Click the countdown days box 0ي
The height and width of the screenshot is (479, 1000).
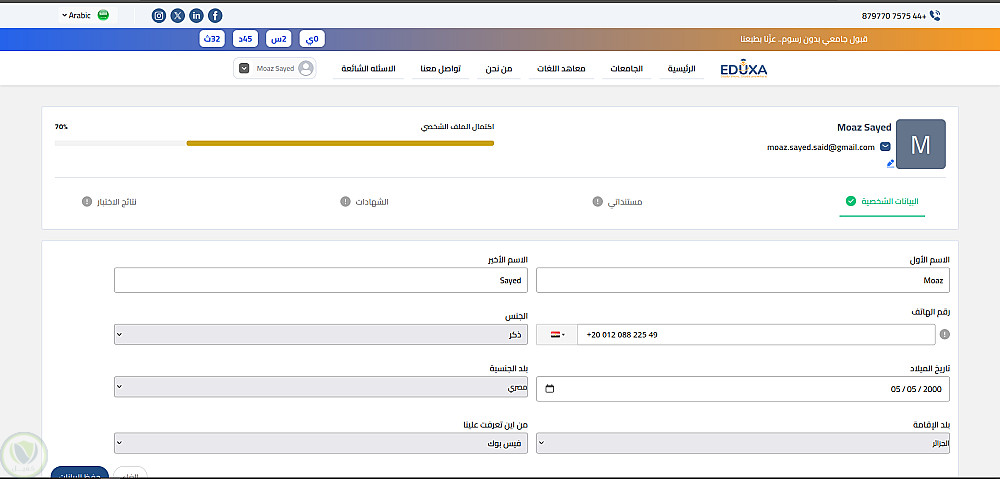[312, 39]
